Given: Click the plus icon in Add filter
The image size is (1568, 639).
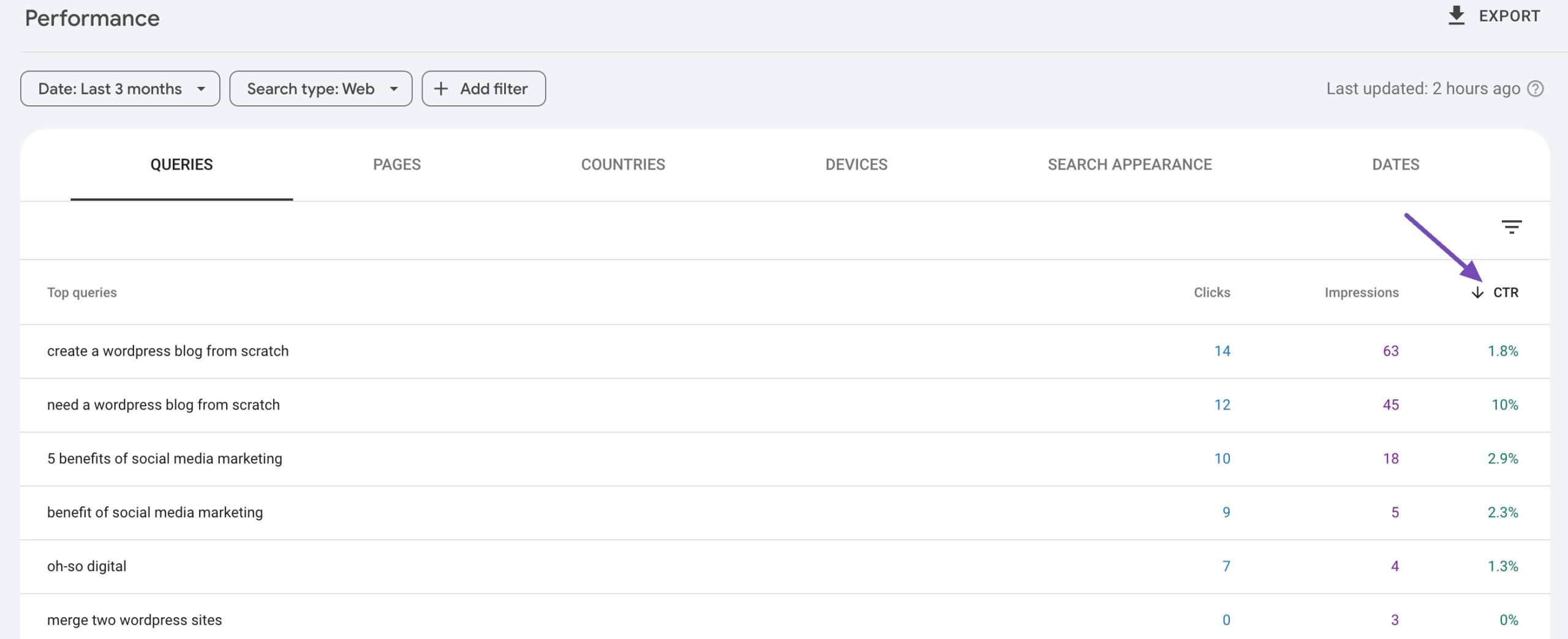Looking at the screenshot, I should pos(440,89).
